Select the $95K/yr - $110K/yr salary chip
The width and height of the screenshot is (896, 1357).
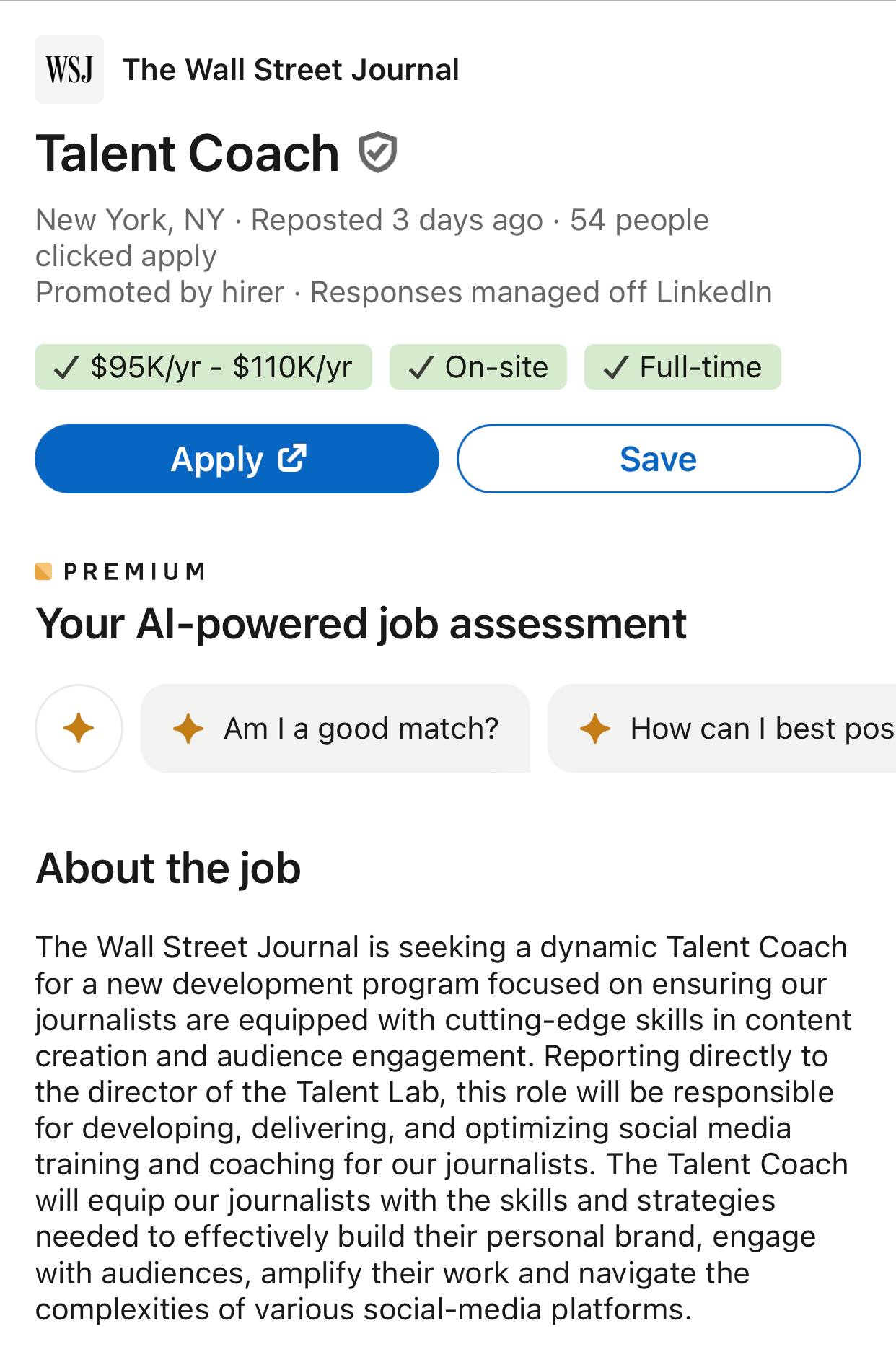point(203,367)
